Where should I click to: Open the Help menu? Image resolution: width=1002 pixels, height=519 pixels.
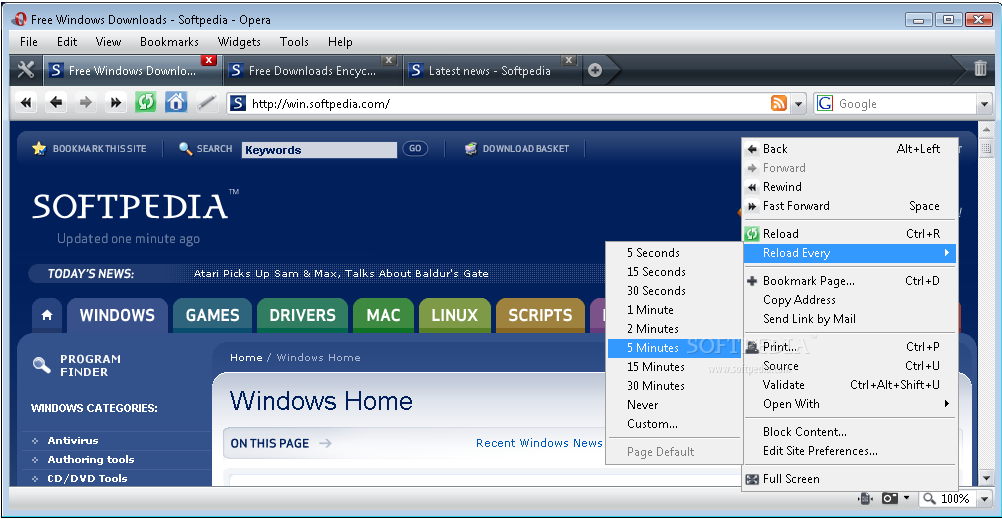340,42
